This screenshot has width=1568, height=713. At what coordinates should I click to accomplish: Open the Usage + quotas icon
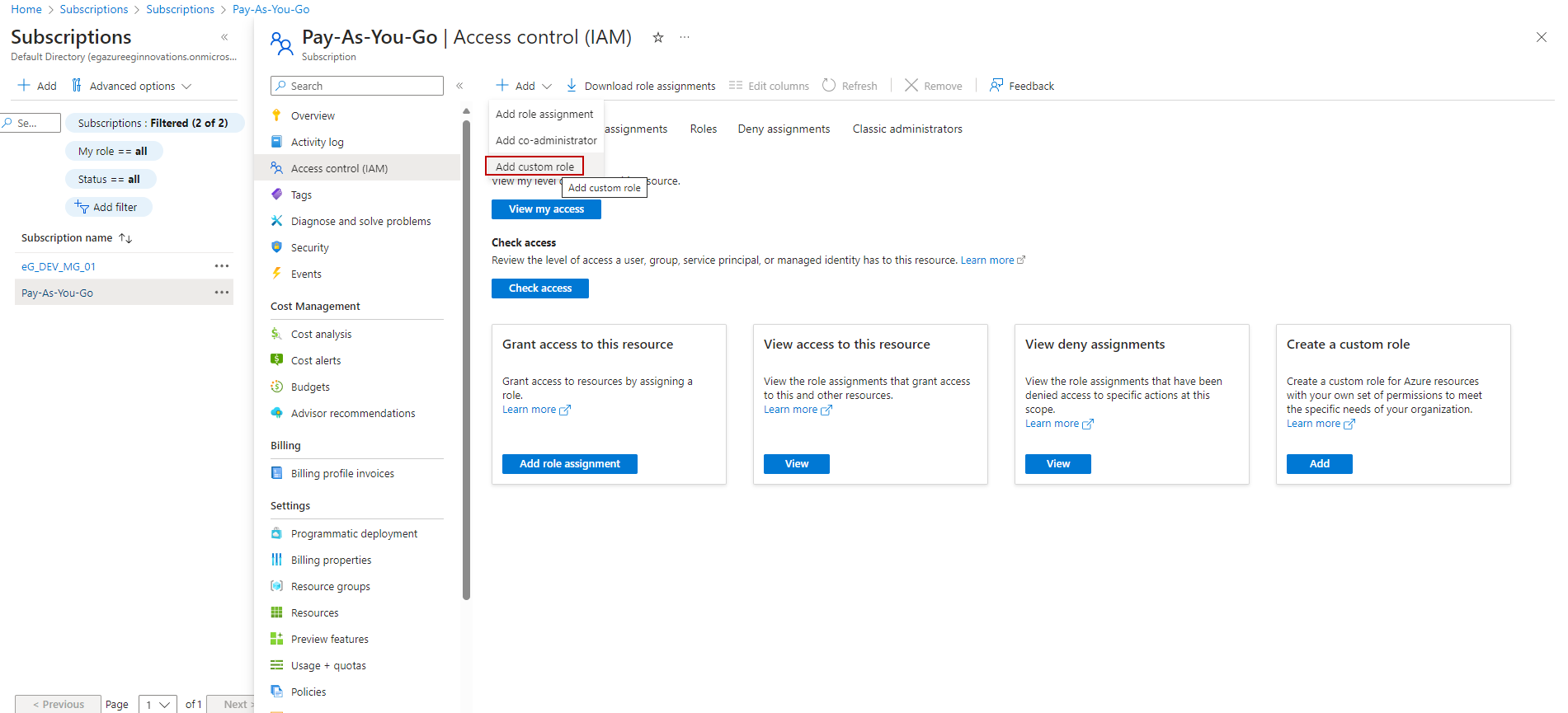pos(276,665)
